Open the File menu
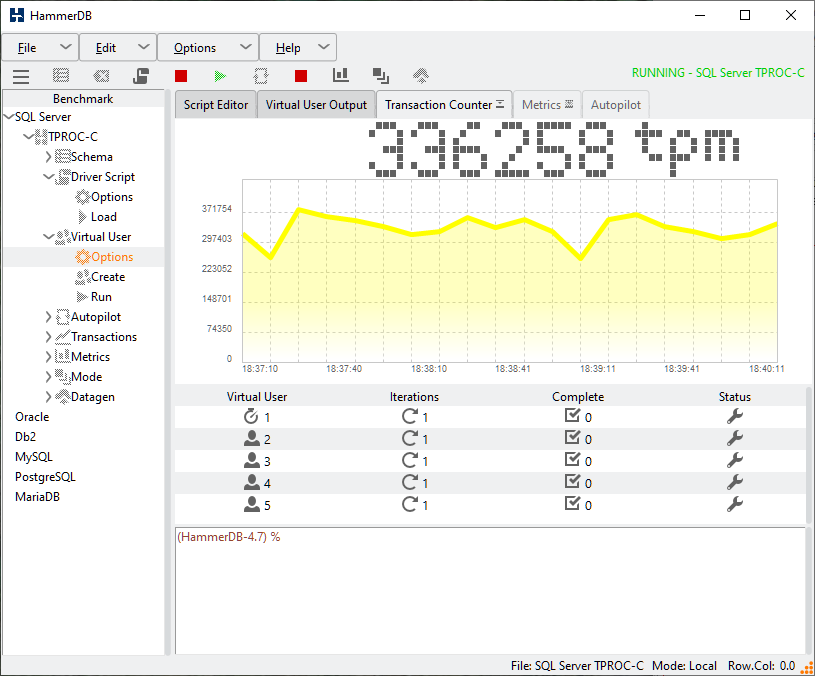 pos(41,48)
